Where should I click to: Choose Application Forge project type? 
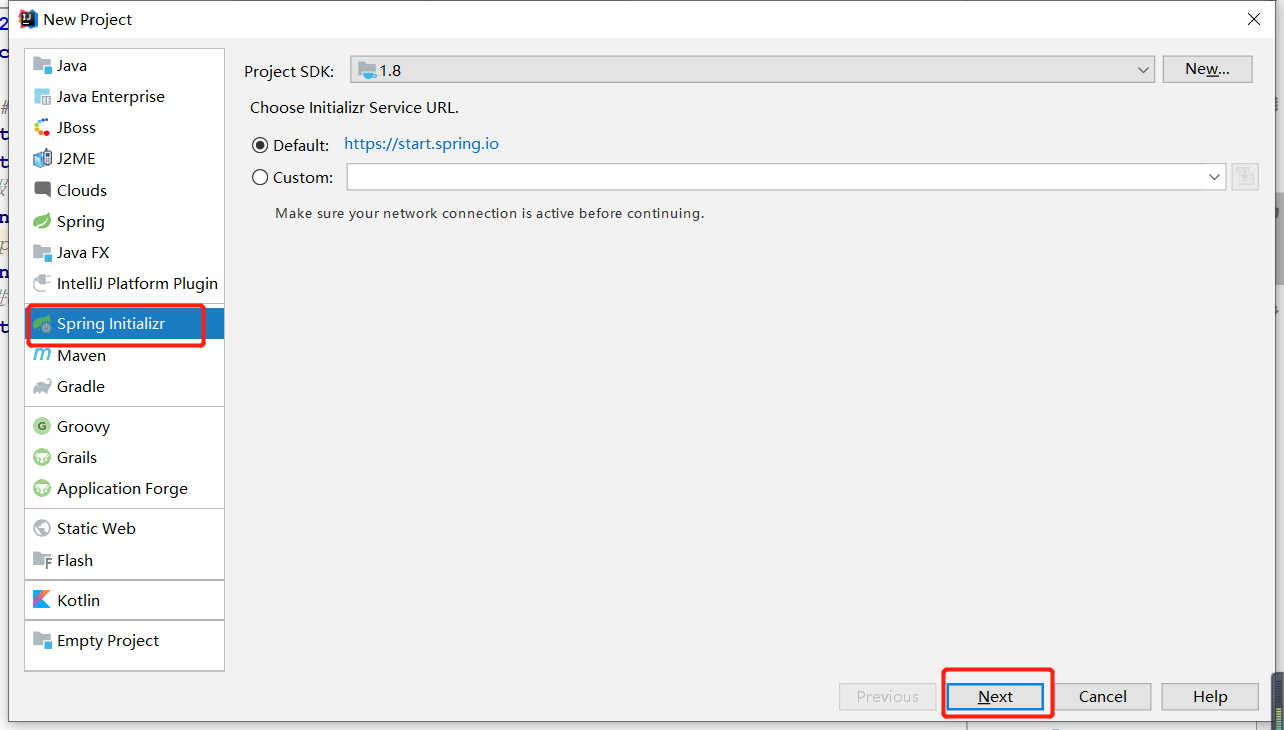coord(124,488)
